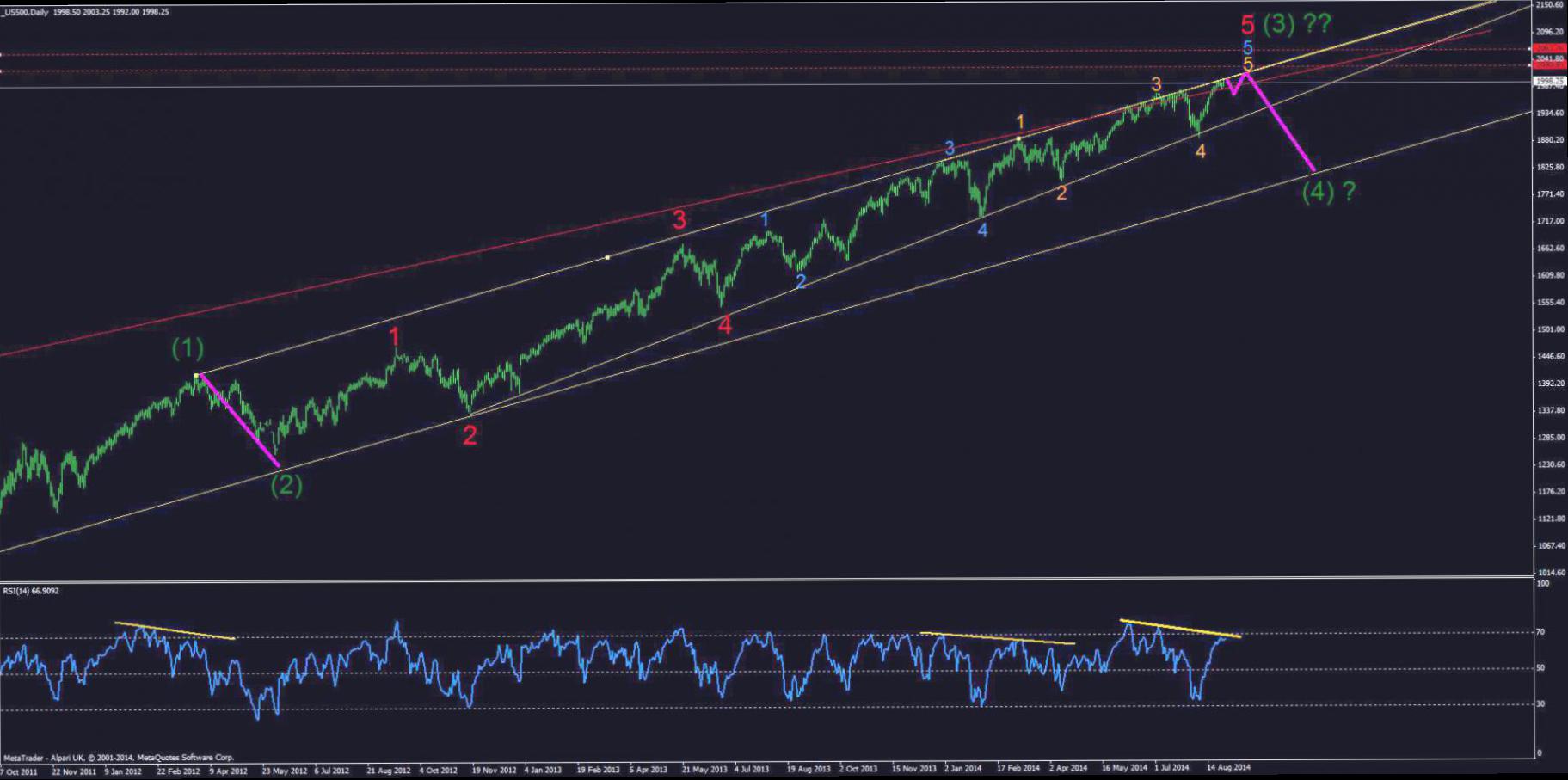Viewport: 1568px width, 780px height.
Task: Click the 14 Aug 2014 date label
Action: click(x=1228, y=767)
